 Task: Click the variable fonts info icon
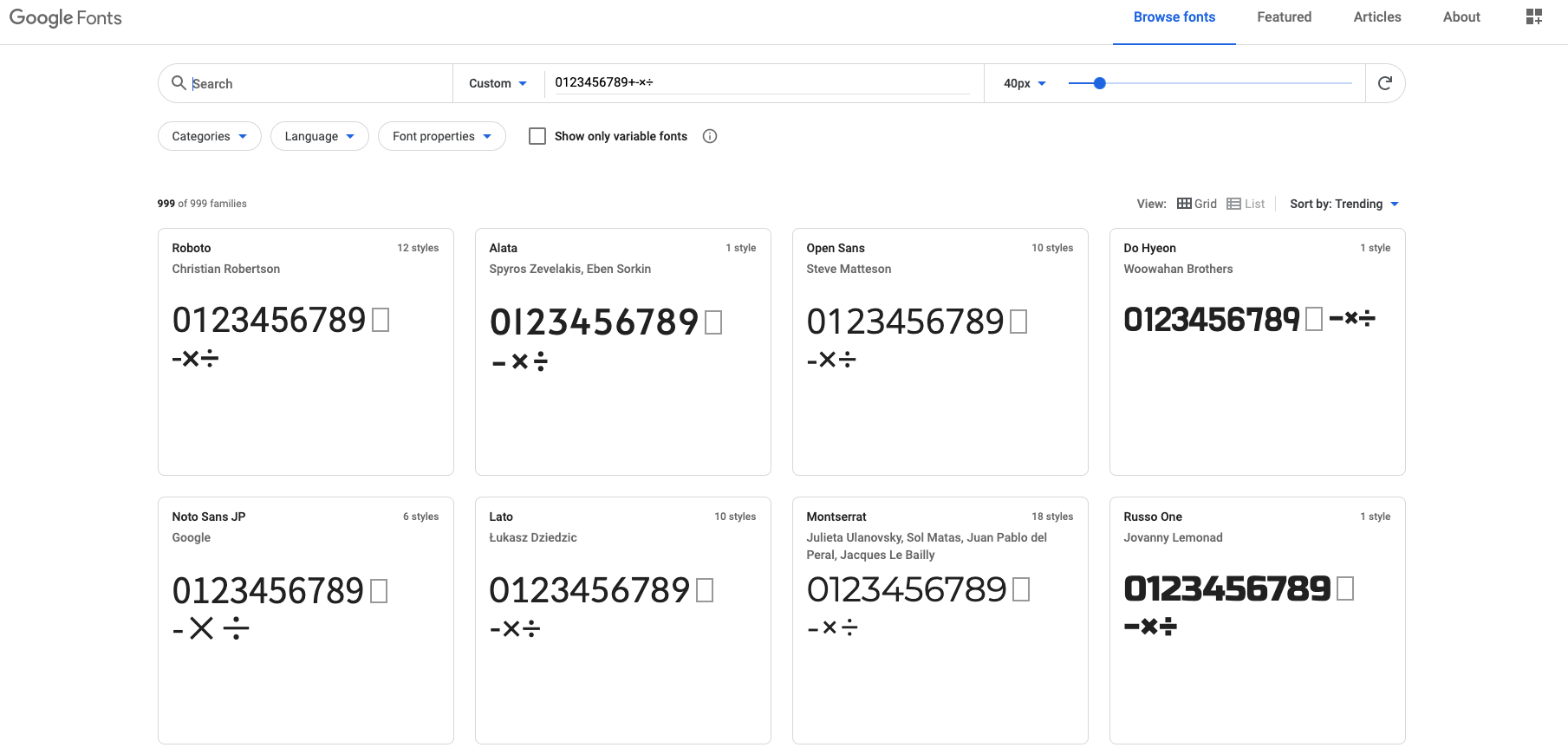tap(710, 136)
